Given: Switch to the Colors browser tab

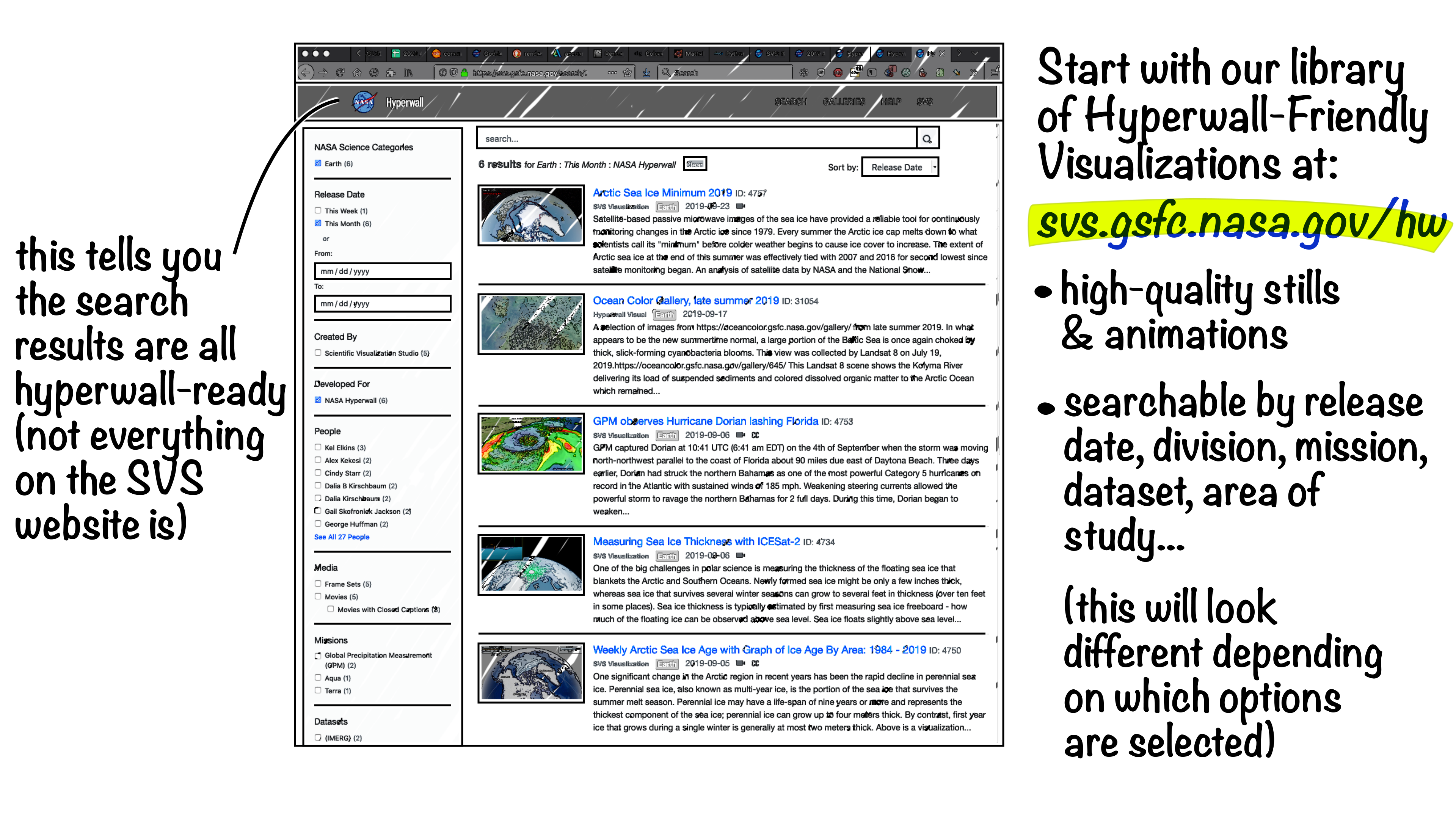Looking at the screenshot, I should point(649,54).
